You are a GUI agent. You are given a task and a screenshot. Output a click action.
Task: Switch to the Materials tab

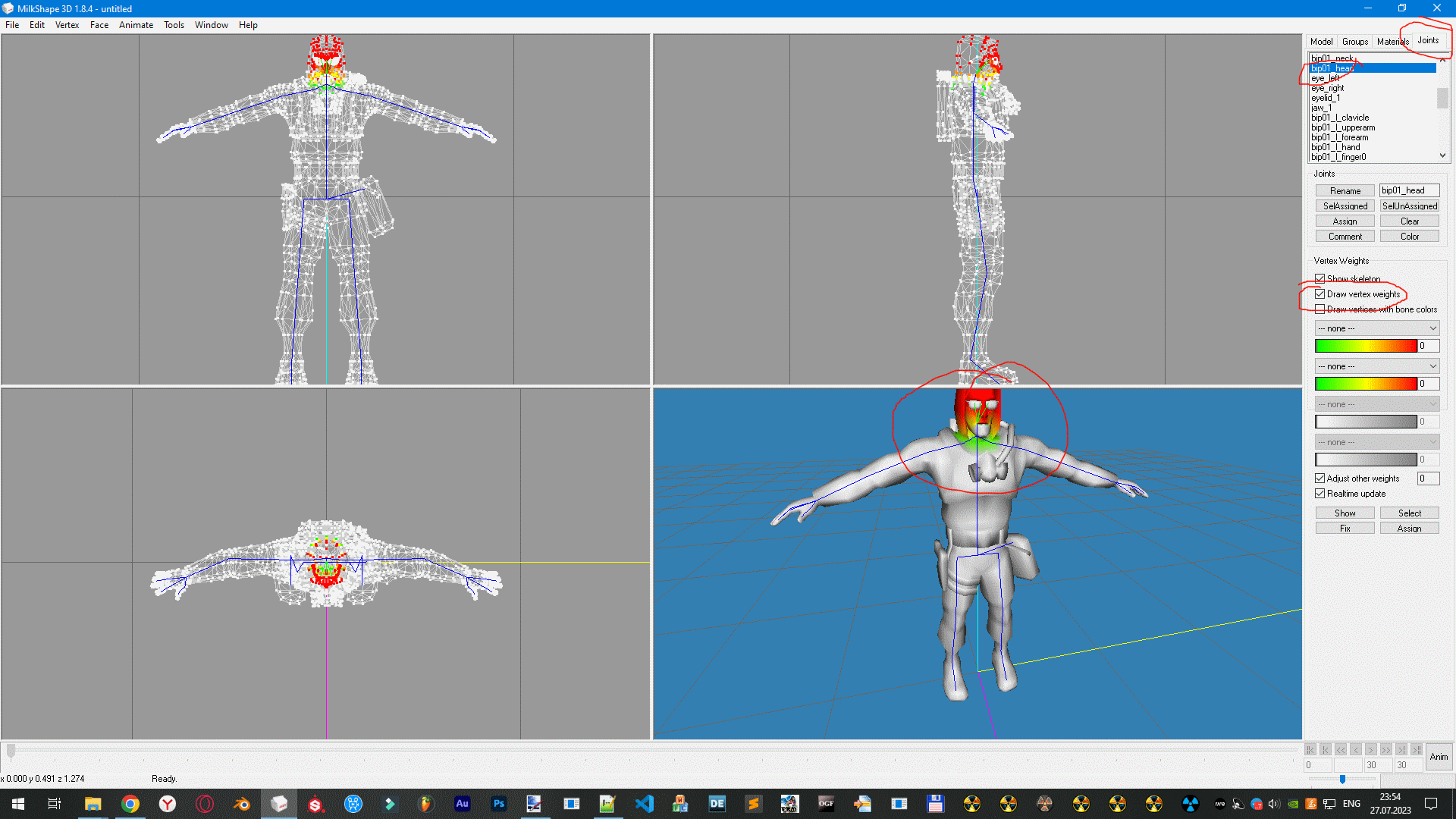(1392, 42)
